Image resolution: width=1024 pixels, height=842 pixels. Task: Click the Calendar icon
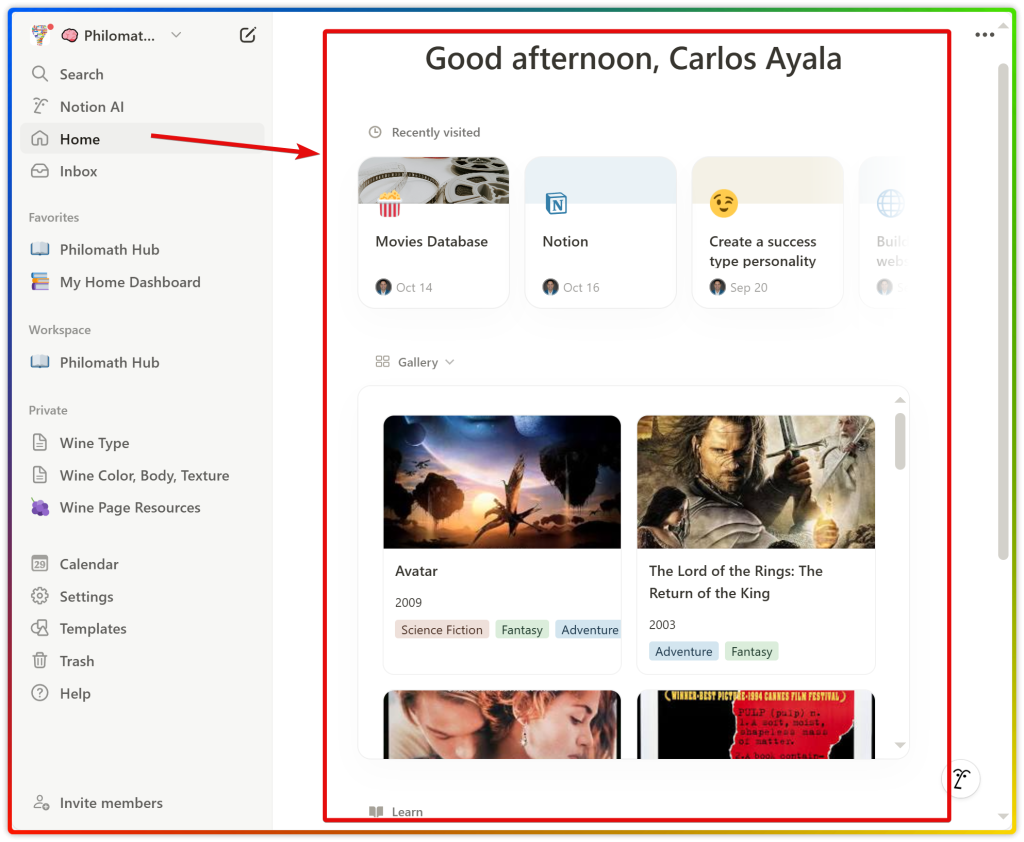click(x=40, y=564)
